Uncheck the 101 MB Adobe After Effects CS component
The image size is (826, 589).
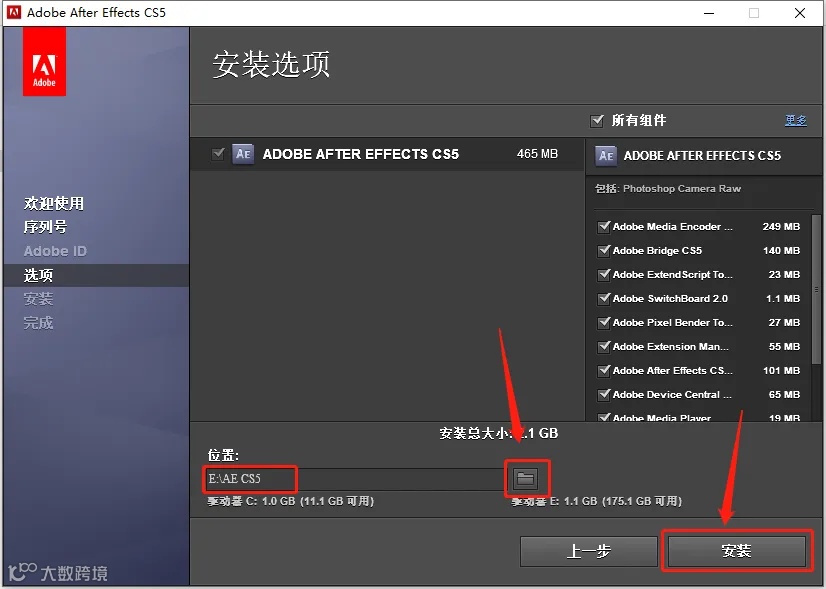[604, 370]
